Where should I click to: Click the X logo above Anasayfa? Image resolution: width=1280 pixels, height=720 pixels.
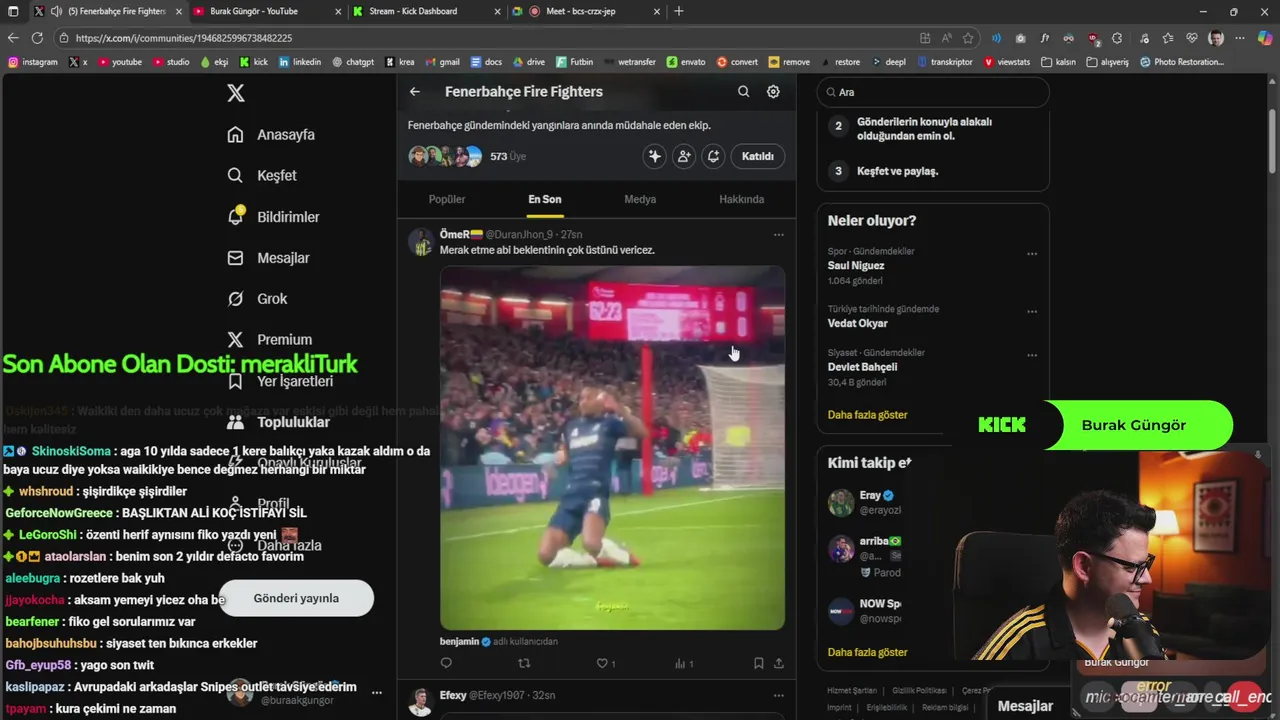[x=235, y=93]
